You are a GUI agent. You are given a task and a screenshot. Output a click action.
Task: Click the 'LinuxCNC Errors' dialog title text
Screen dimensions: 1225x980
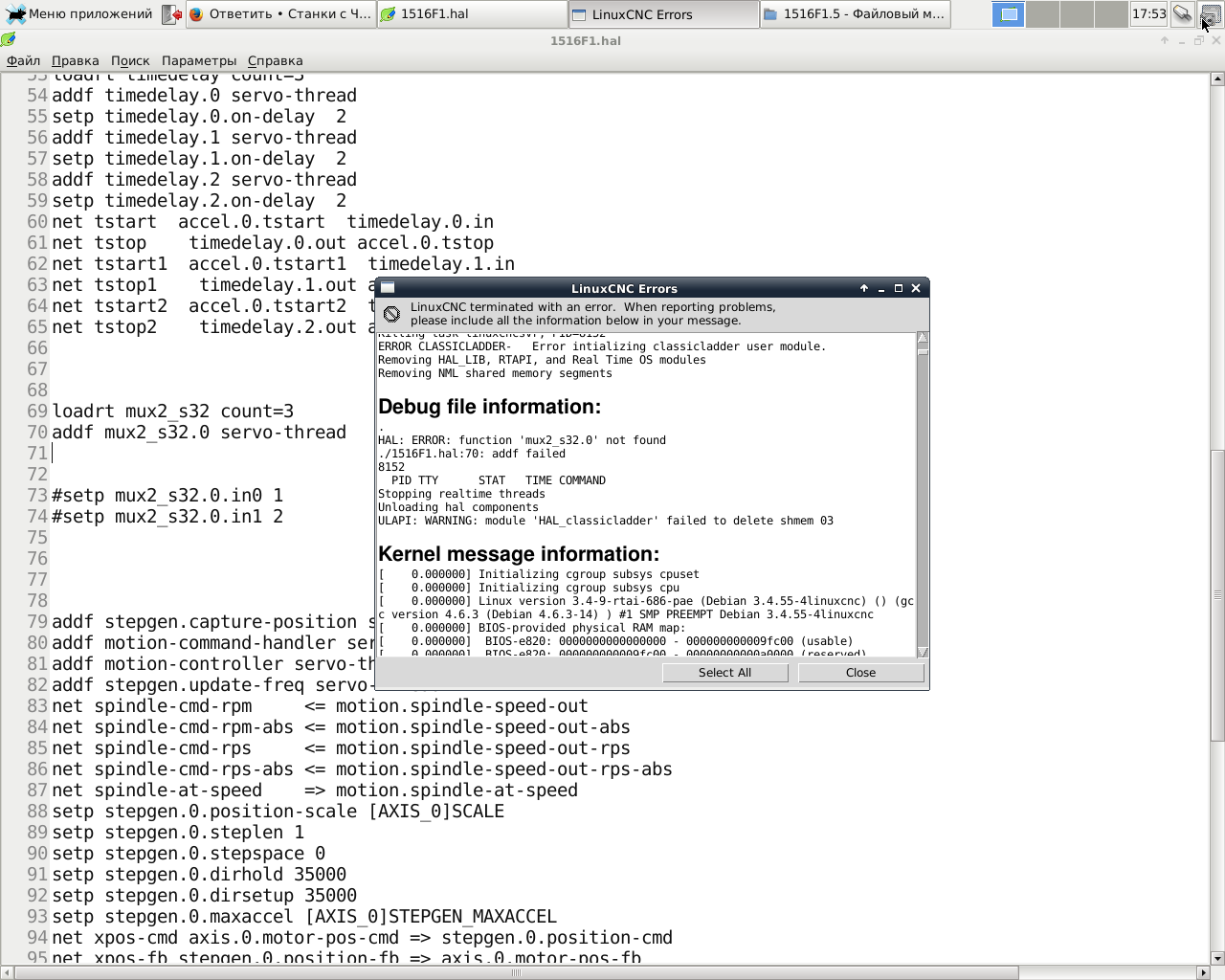coord(624,288)
